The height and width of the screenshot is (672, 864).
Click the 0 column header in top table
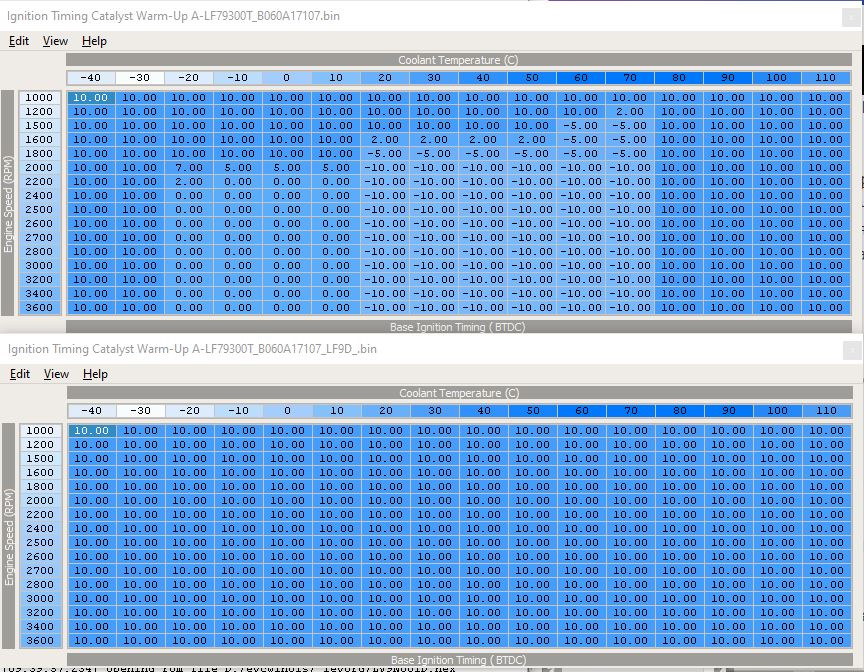click(x=287, y=78)
